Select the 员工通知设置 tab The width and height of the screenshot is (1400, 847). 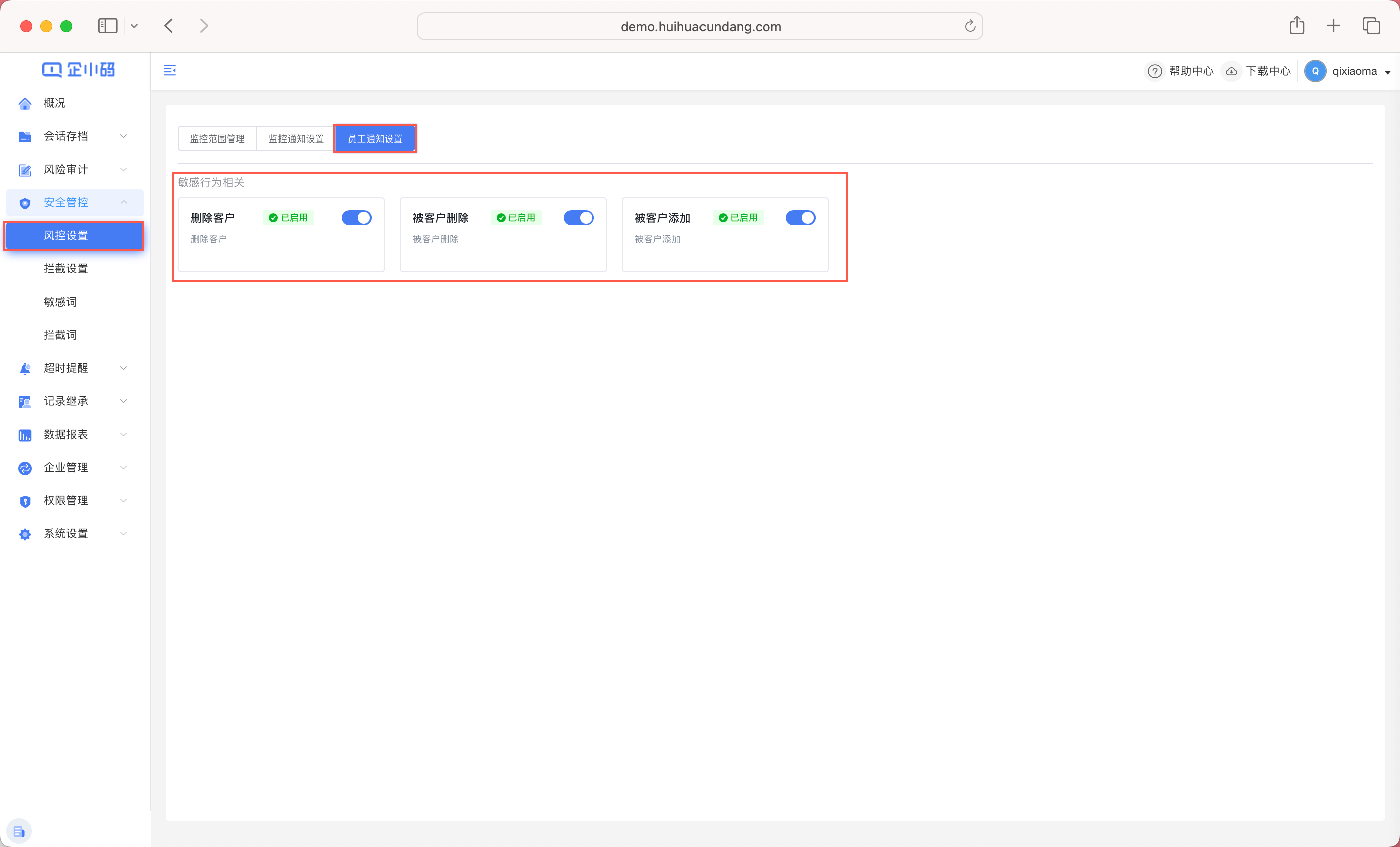375,138
